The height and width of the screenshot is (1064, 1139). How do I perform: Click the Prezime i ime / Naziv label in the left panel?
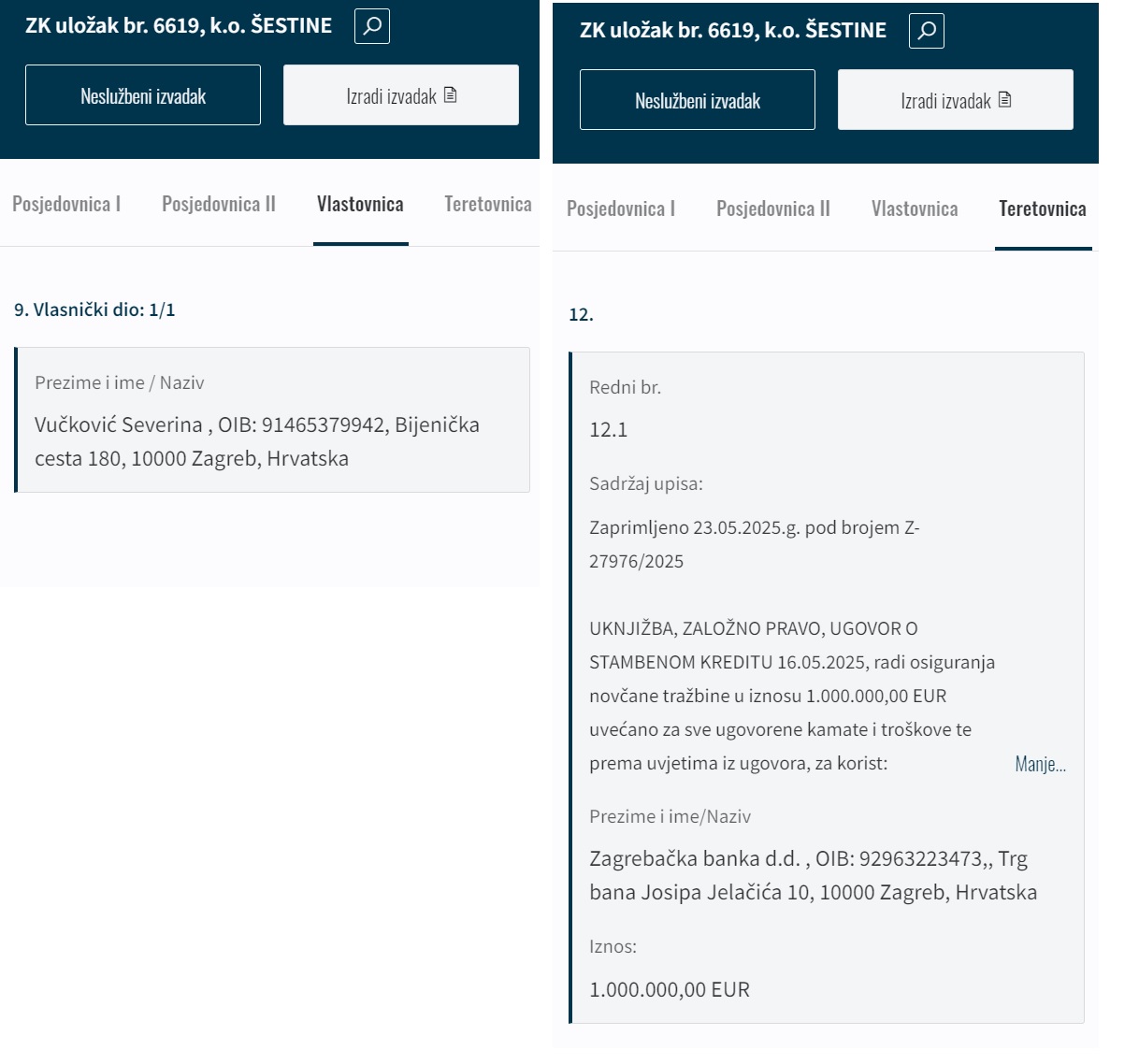tap(119, 382)
